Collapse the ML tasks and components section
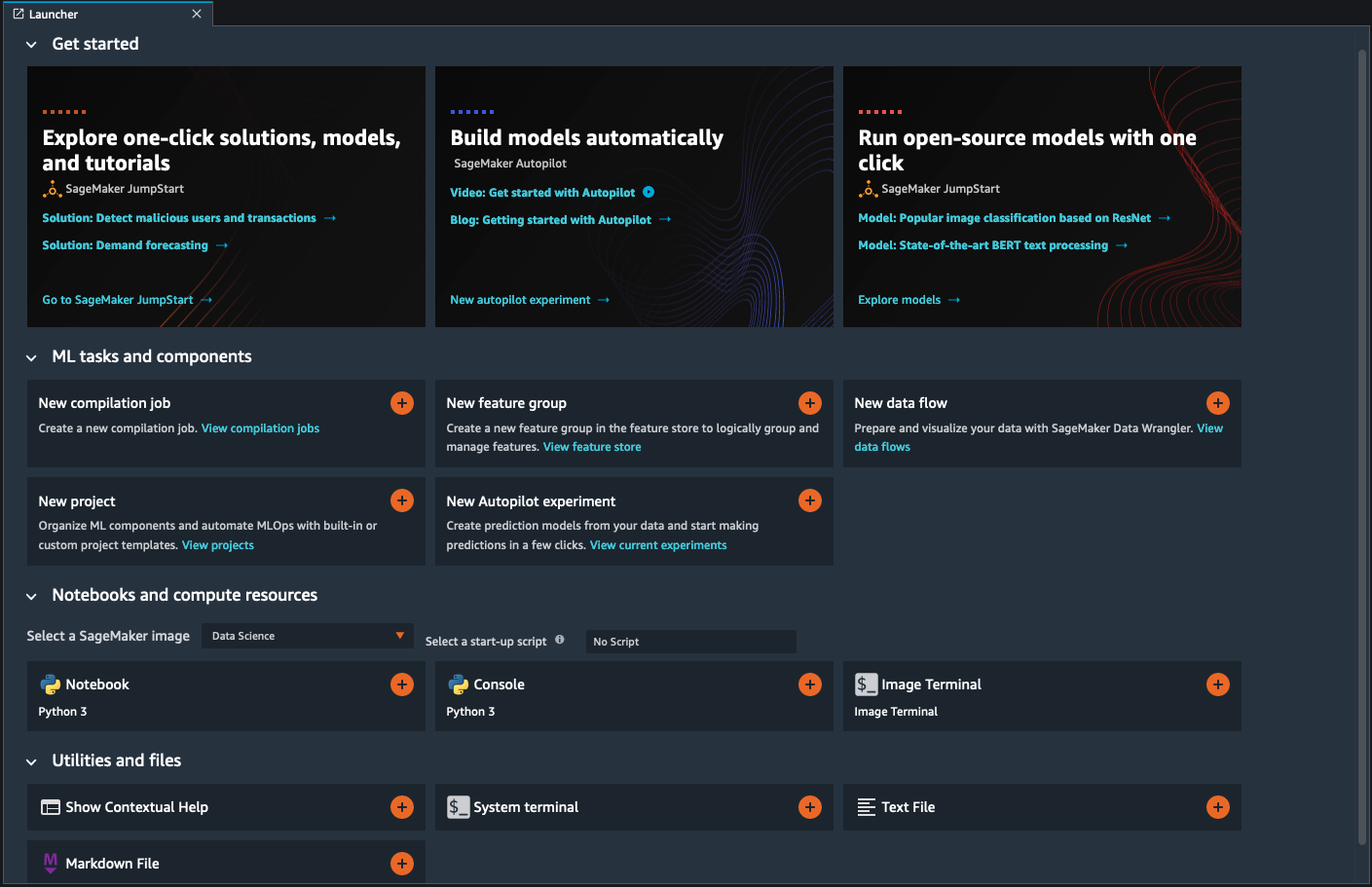This screenshot has width=1372, height=887. point(31,357)
